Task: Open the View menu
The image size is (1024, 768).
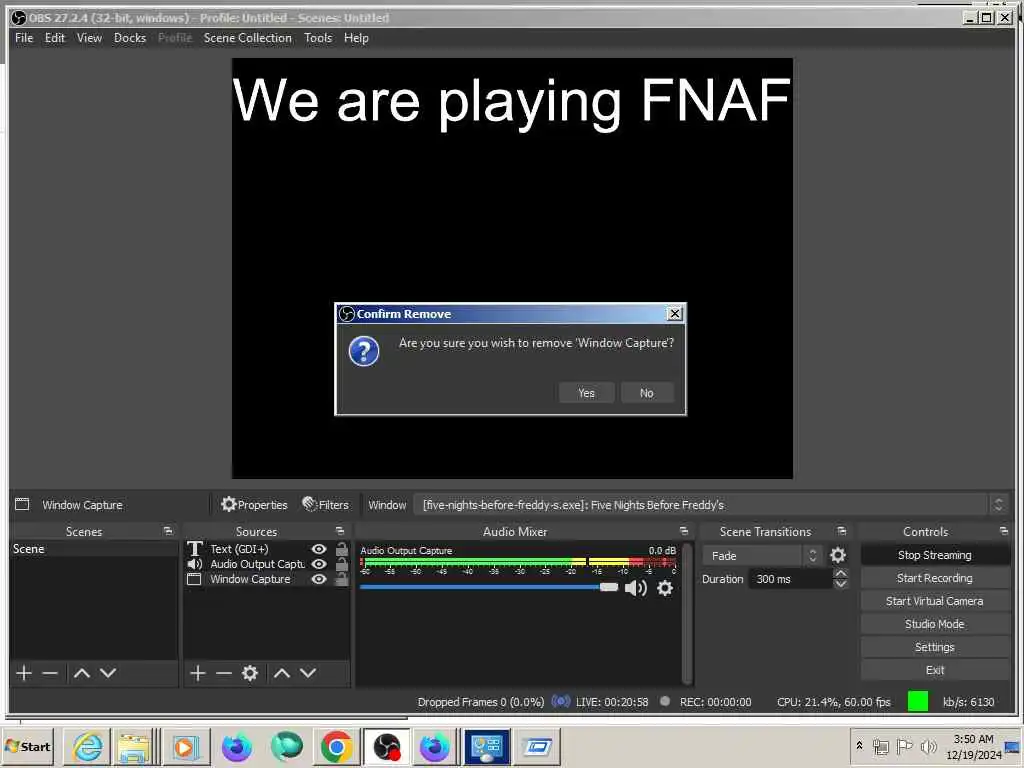Action: point(89,38)
